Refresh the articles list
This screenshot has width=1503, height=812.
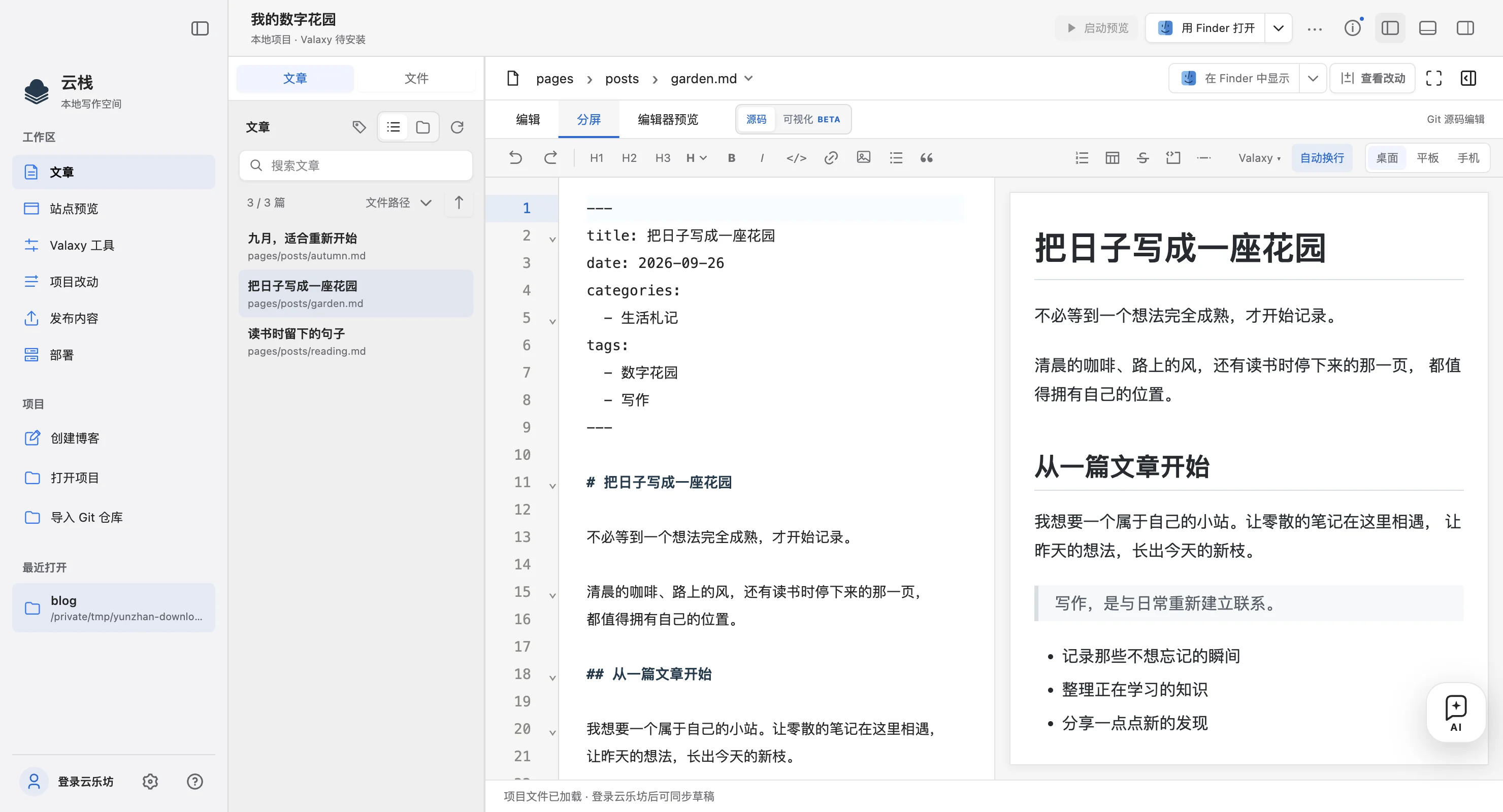click(x=457, y=126)
